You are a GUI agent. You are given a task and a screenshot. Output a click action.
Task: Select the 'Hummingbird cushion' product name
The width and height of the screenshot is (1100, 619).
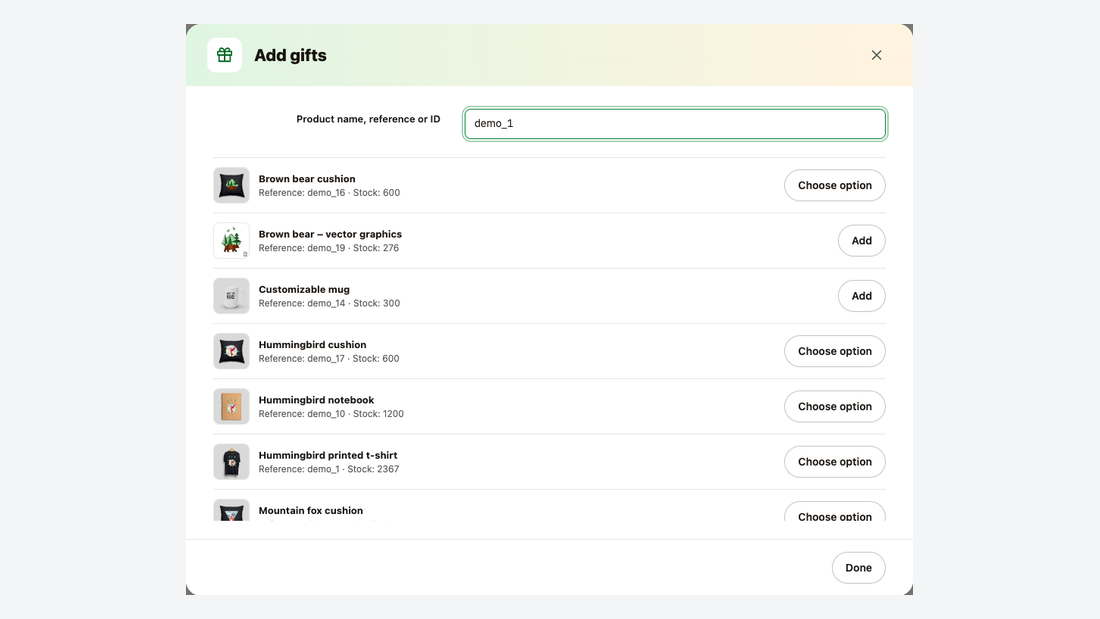click(x=312, y=345)
